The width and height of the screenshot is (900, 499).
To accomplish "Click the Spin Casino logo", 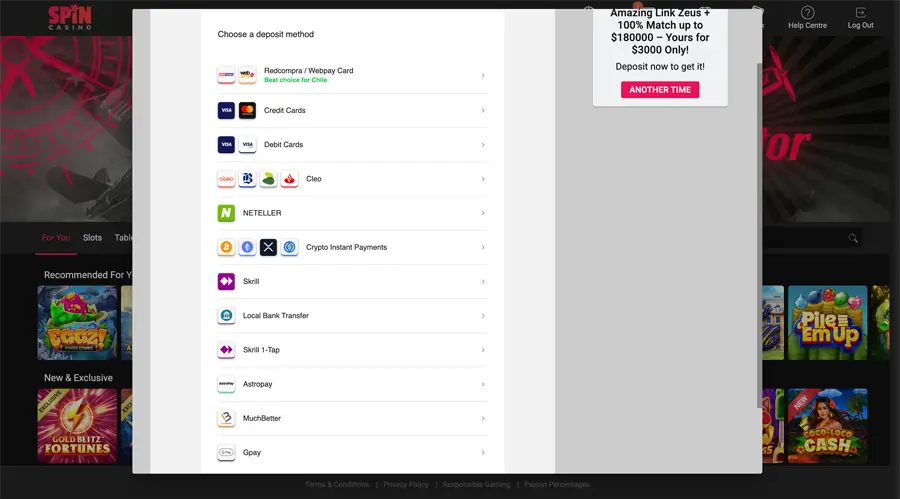I will [x=70, y=18].
